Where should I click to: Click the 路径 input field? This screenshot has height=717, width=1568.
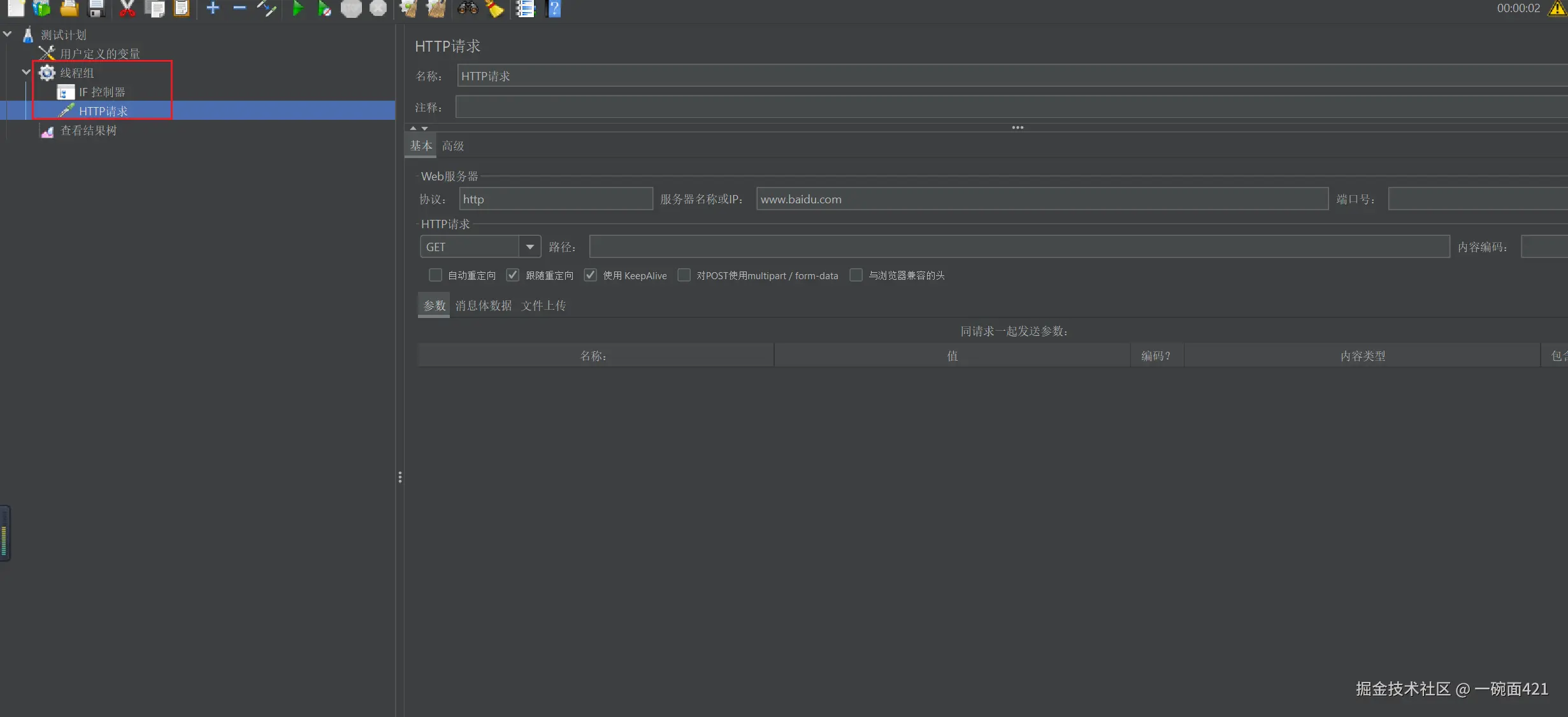[1019, 247]
